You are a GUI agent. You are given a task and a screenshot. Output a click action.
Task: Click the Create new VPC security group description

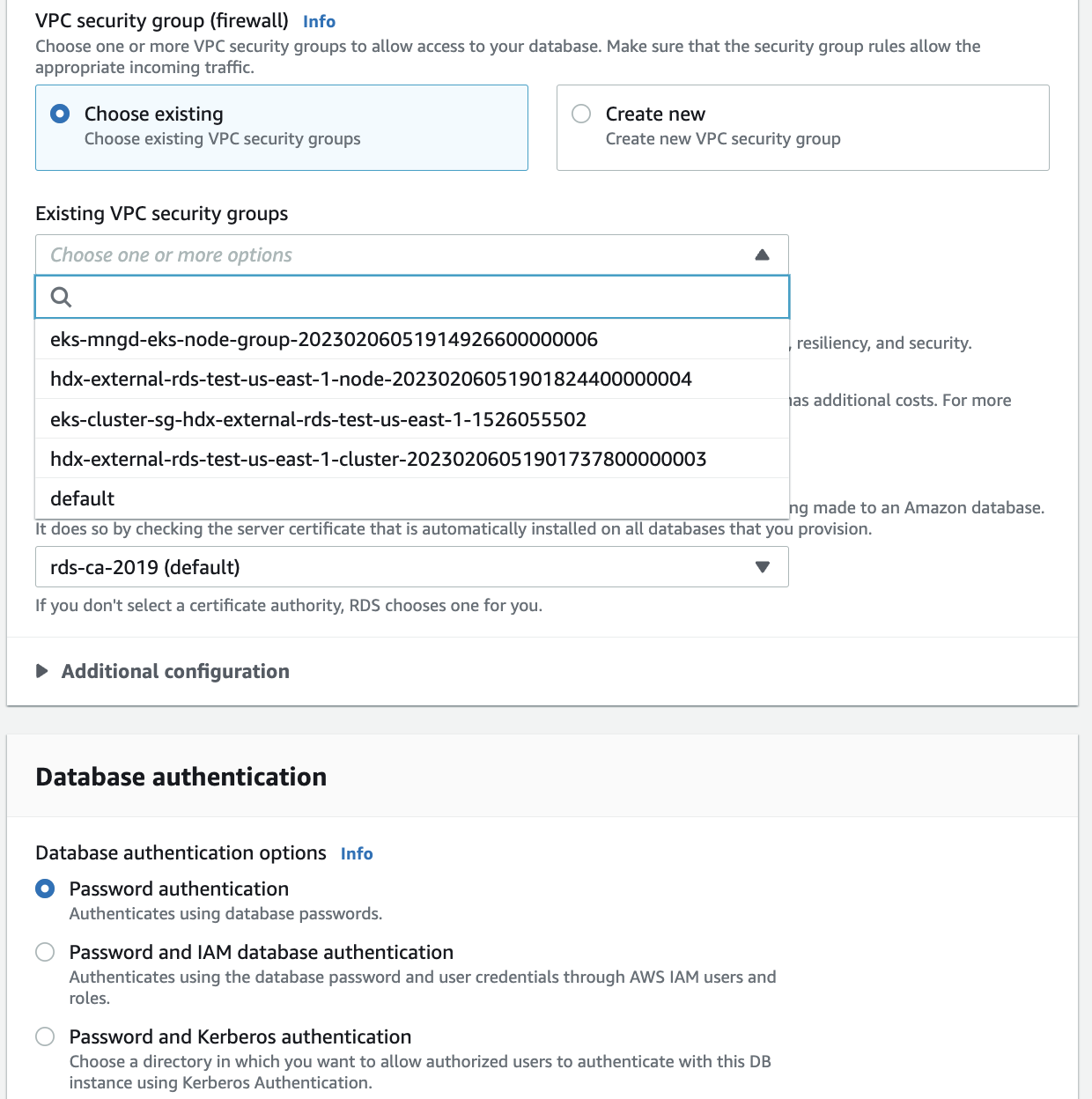coord(723,139)
